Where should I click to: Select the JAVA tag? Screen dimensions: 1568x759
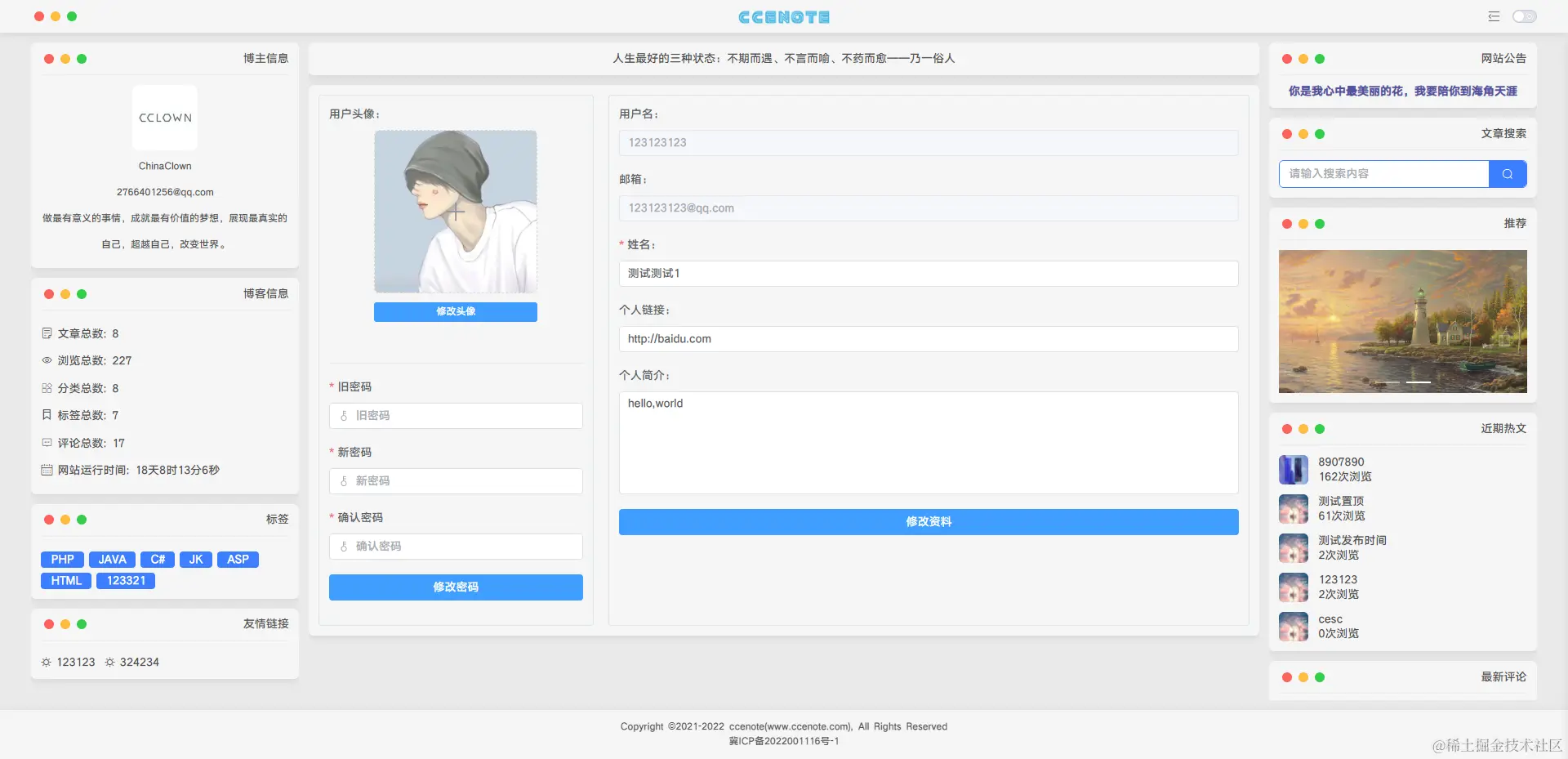112,560
